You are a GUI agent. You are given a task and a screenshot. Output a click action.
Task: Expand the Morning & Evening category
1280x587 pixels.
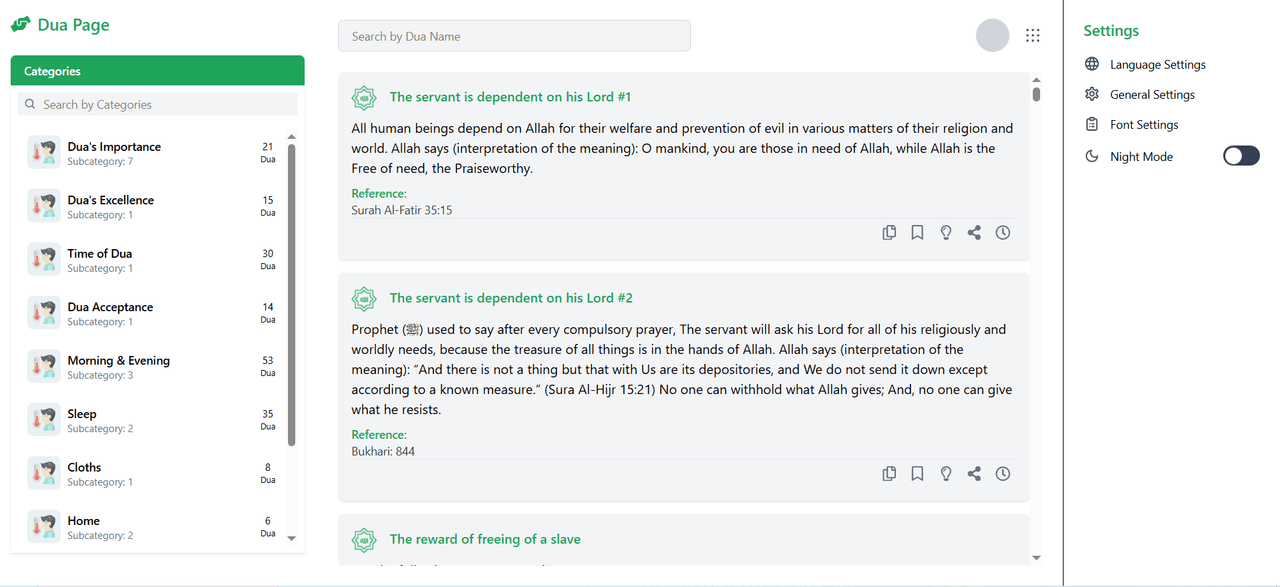(x=118, y=361)
